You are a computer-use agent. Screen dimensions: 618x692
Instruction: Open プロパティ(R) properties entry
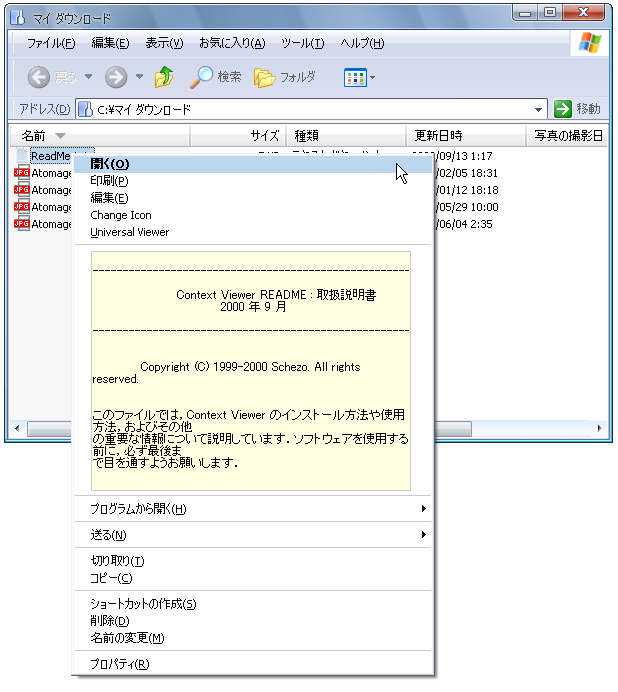(x=253, y=664)
